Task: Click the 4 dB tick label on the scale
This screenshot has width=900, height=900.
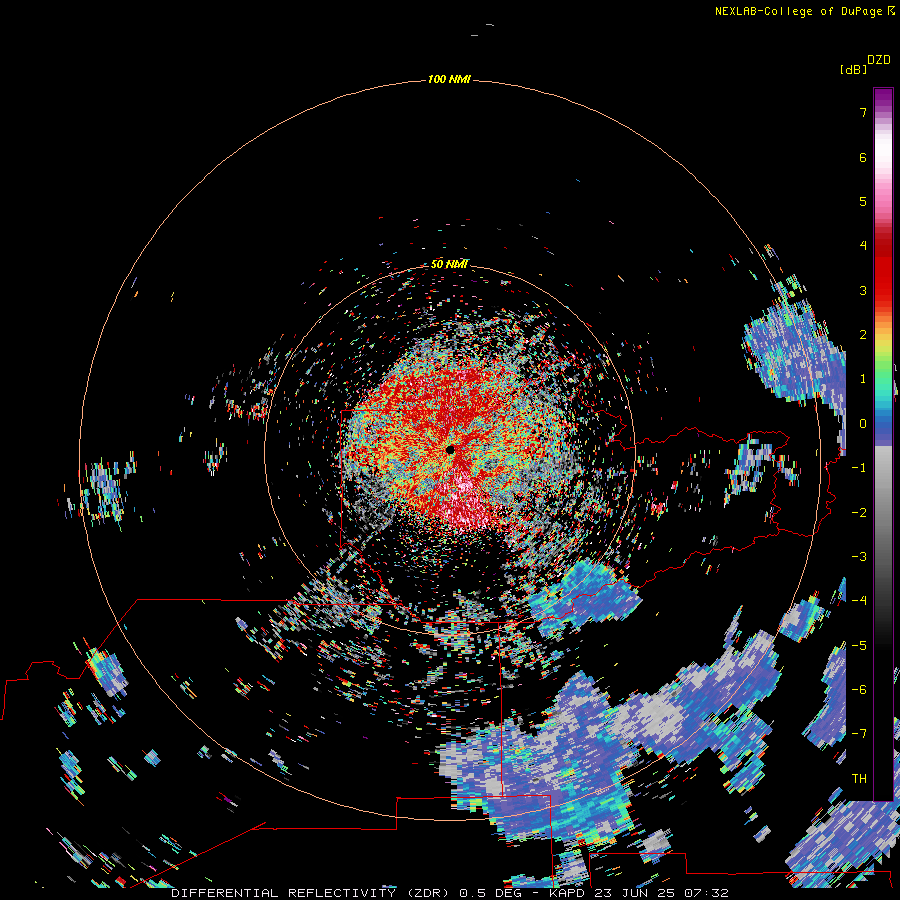Action: pyautogui.click(x=863, y=246)
